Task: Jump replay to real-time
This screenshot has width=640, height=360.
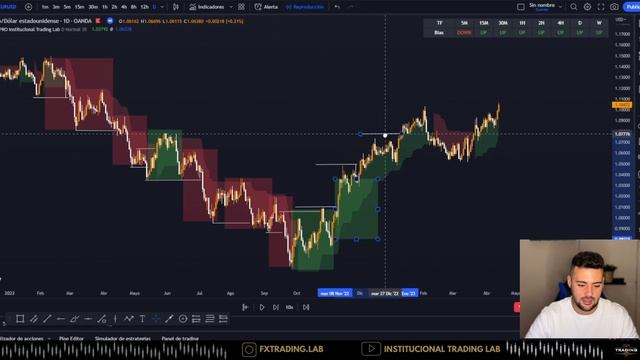Action: point(306,307)
